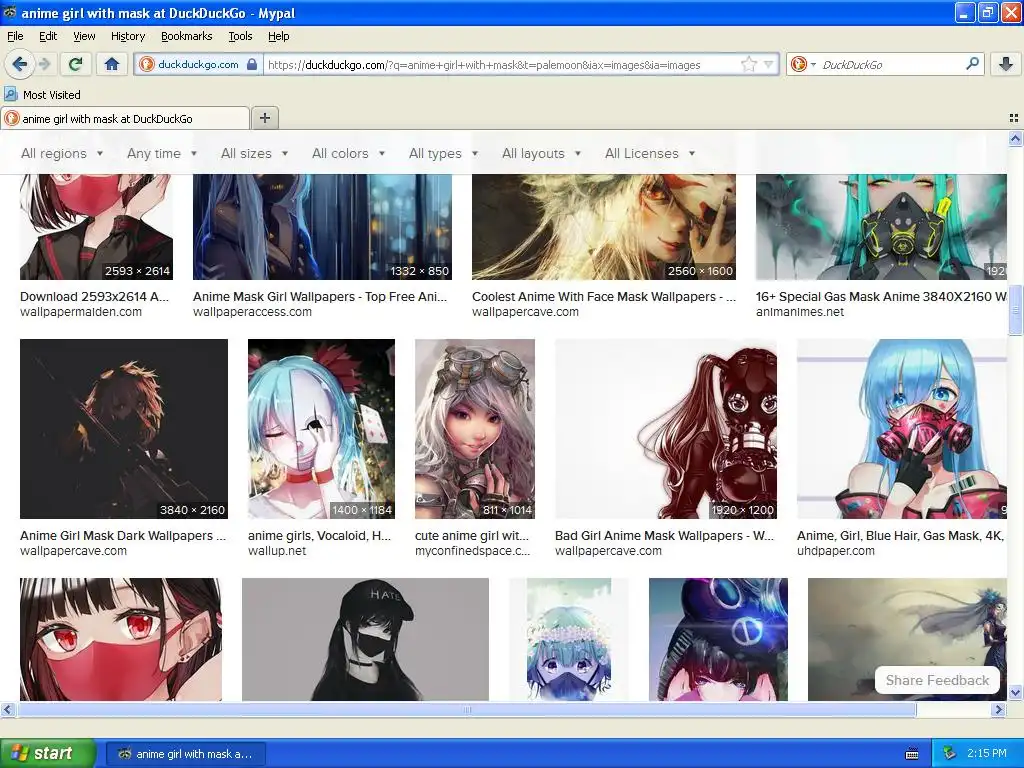1024x768 pixels.
Task: Open the File menu
Action: tap(15, 36)
